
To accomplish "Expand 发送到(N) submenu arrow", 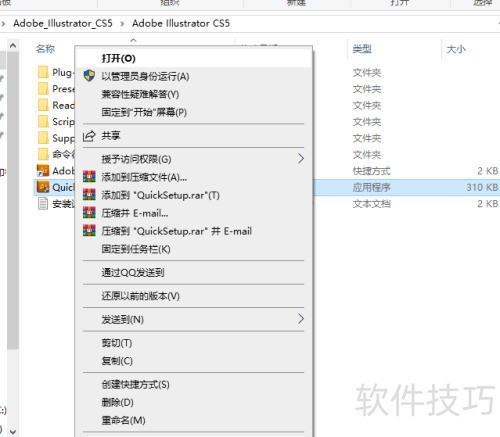I will [x=301, y=319].
